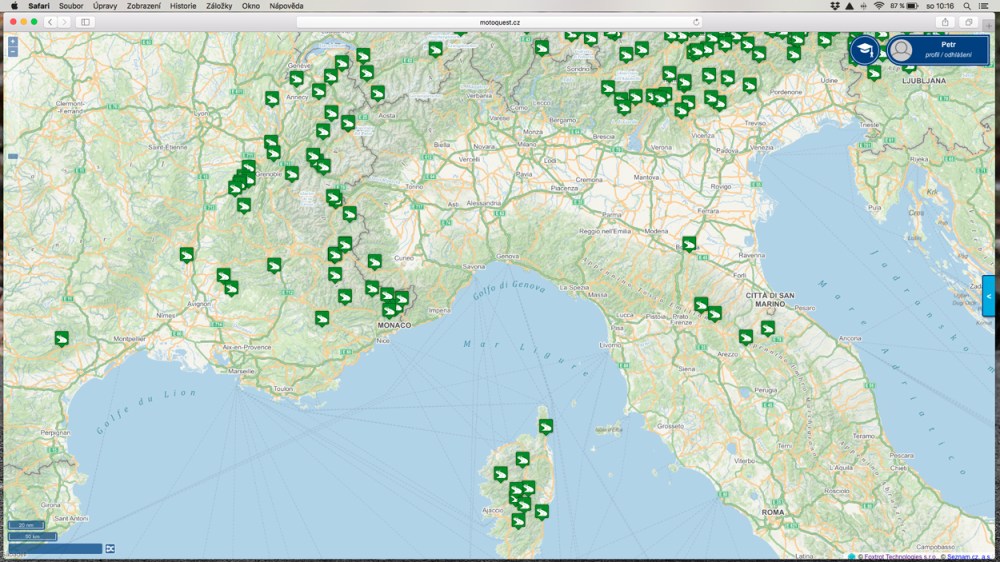
Task: Click the motoquest.cz address bar
Action: click(498, 21)
